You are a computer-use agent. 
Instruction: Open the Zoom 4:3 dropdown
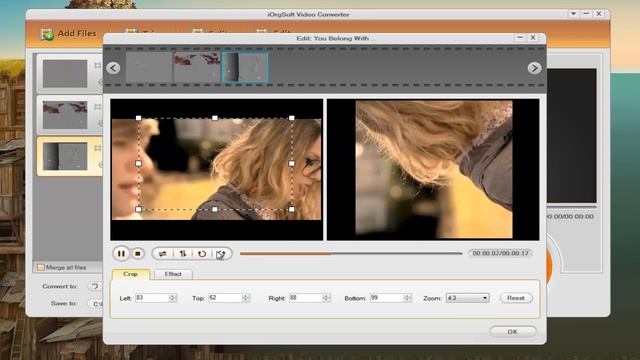point(467,298)
